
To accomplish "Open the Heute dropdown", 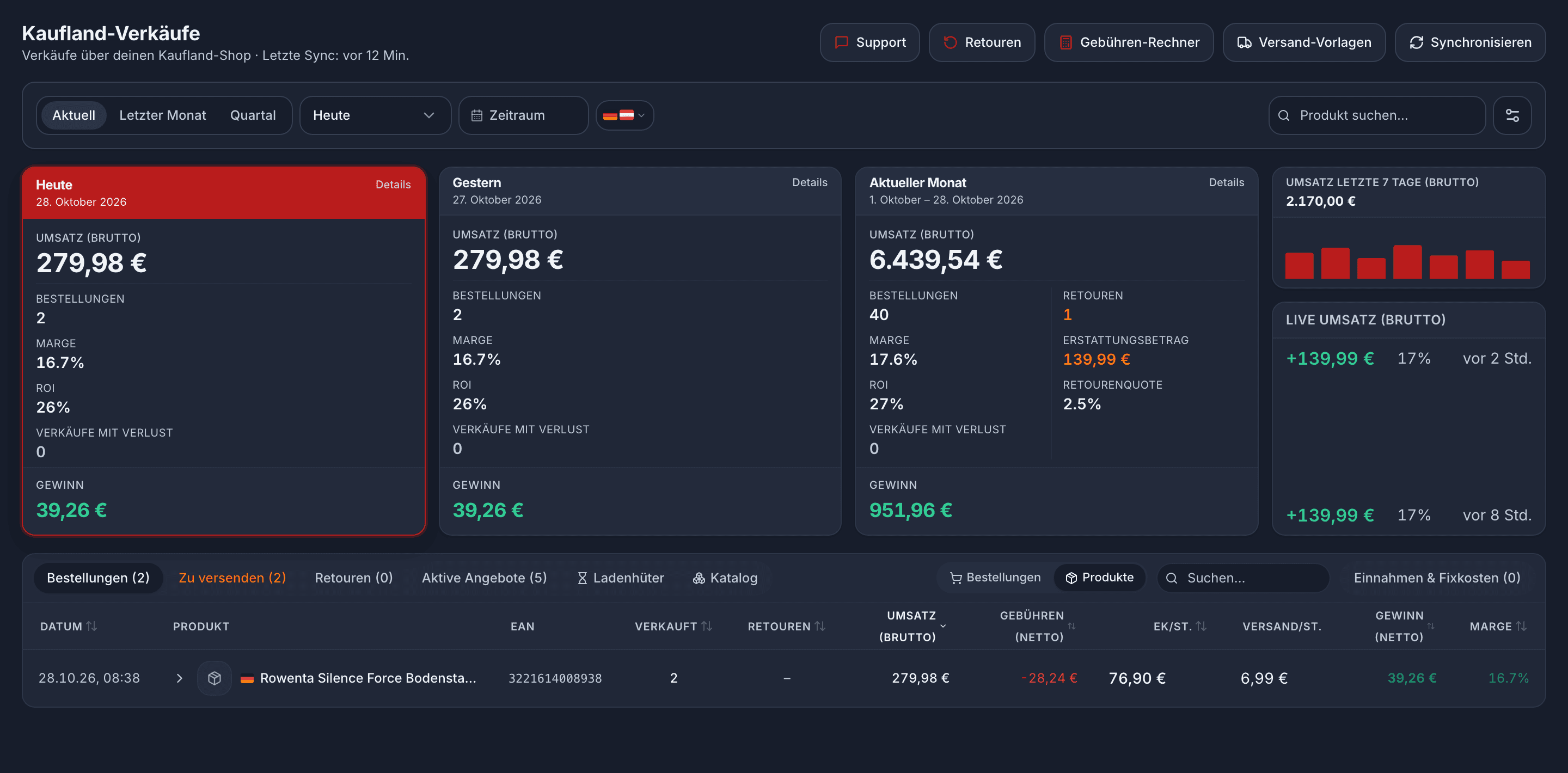I will click(x=375, y=115).
